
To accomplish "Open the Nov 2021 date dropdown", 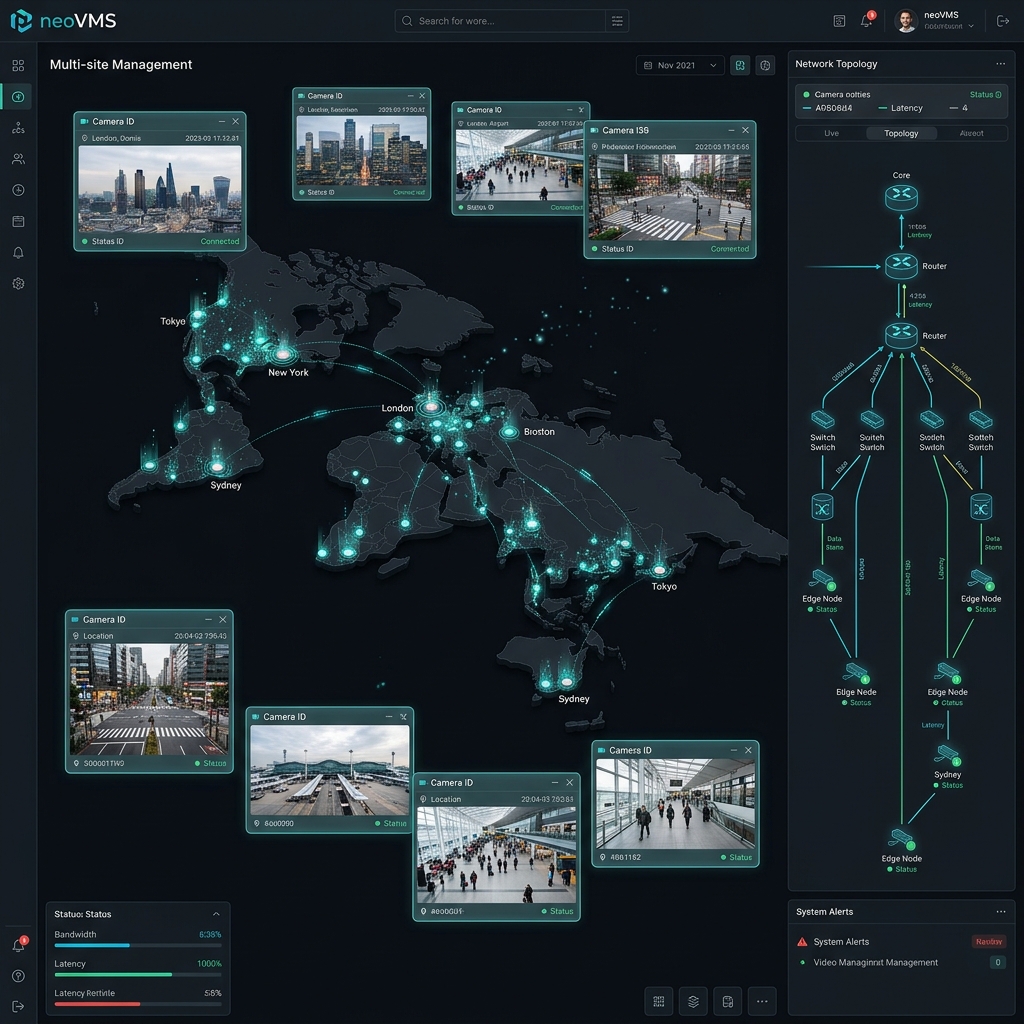I will coord(680,65).
